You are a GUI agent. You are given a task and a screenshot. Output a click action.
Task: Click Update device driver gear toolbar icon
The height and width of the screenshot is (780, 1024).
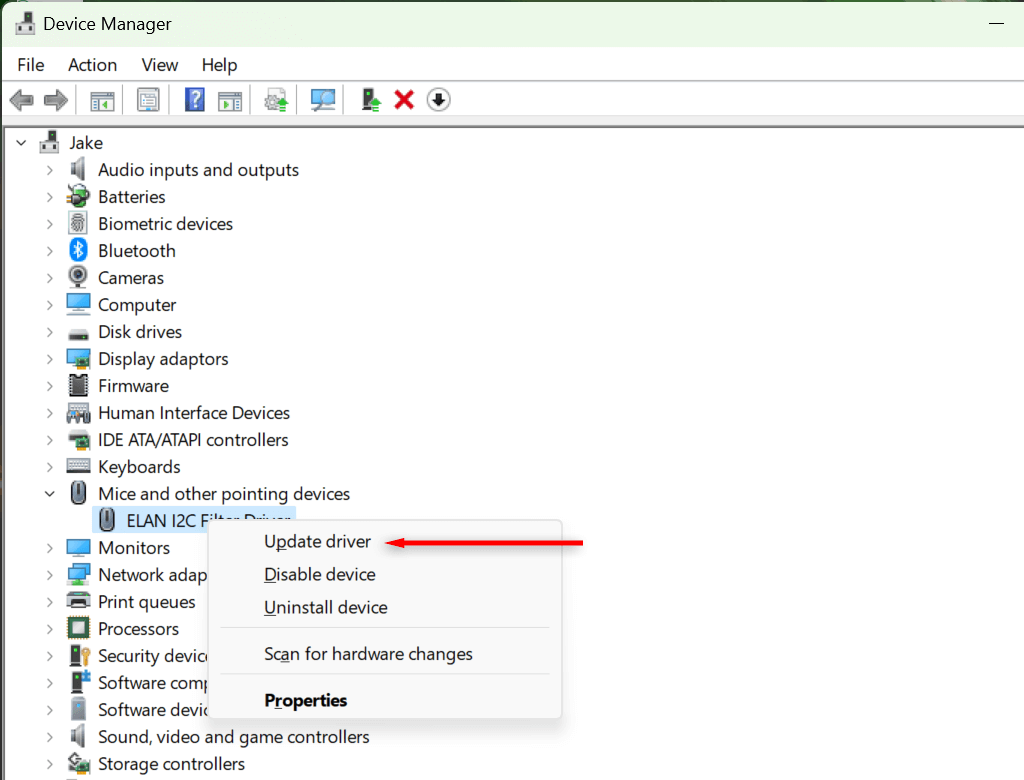pyautogui.click(x=276, y=101)
